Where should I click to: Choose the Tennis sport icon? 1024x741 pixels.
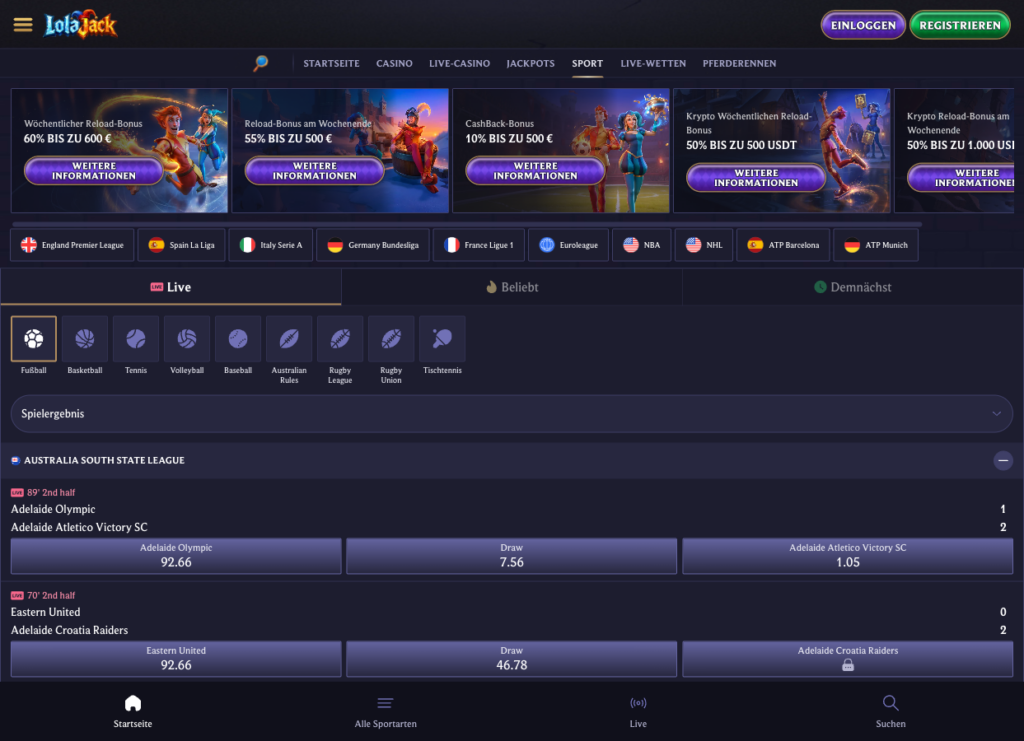(x=136, y=339)
